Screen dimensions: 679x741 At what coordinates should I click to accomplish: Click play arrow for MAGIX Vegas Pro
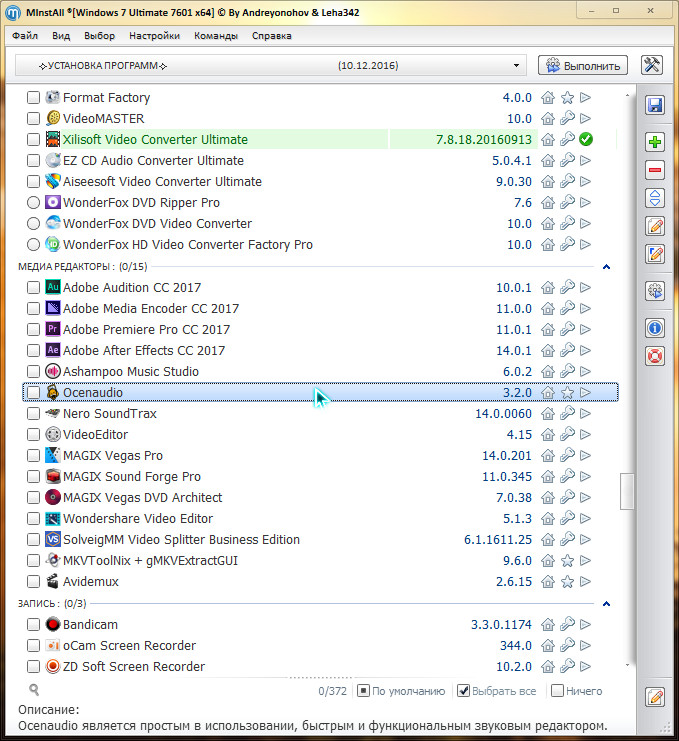tap(585, 456)
